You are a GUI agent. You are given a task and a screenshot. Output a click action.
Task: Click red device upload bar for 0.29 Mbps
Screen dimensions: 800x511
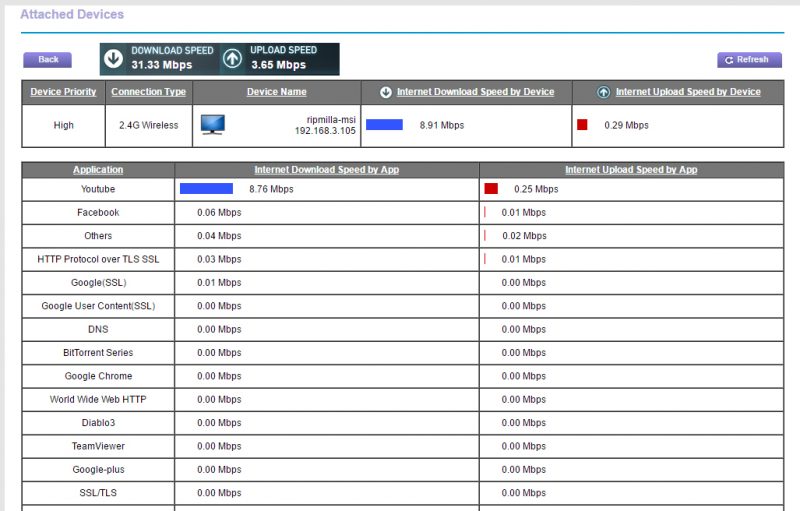(x=582, y=125)
